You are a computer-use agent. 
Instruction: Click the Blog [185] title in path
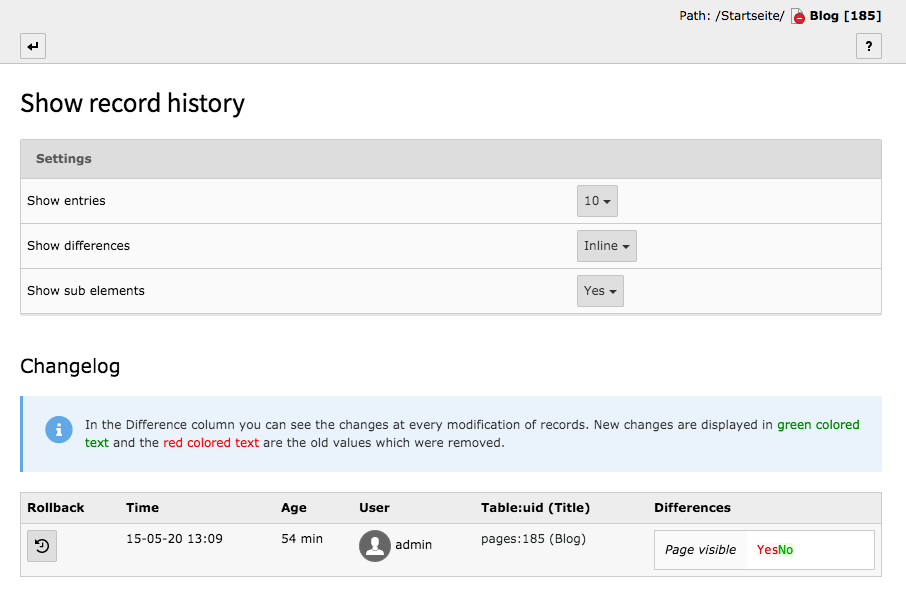pos(845,16)
